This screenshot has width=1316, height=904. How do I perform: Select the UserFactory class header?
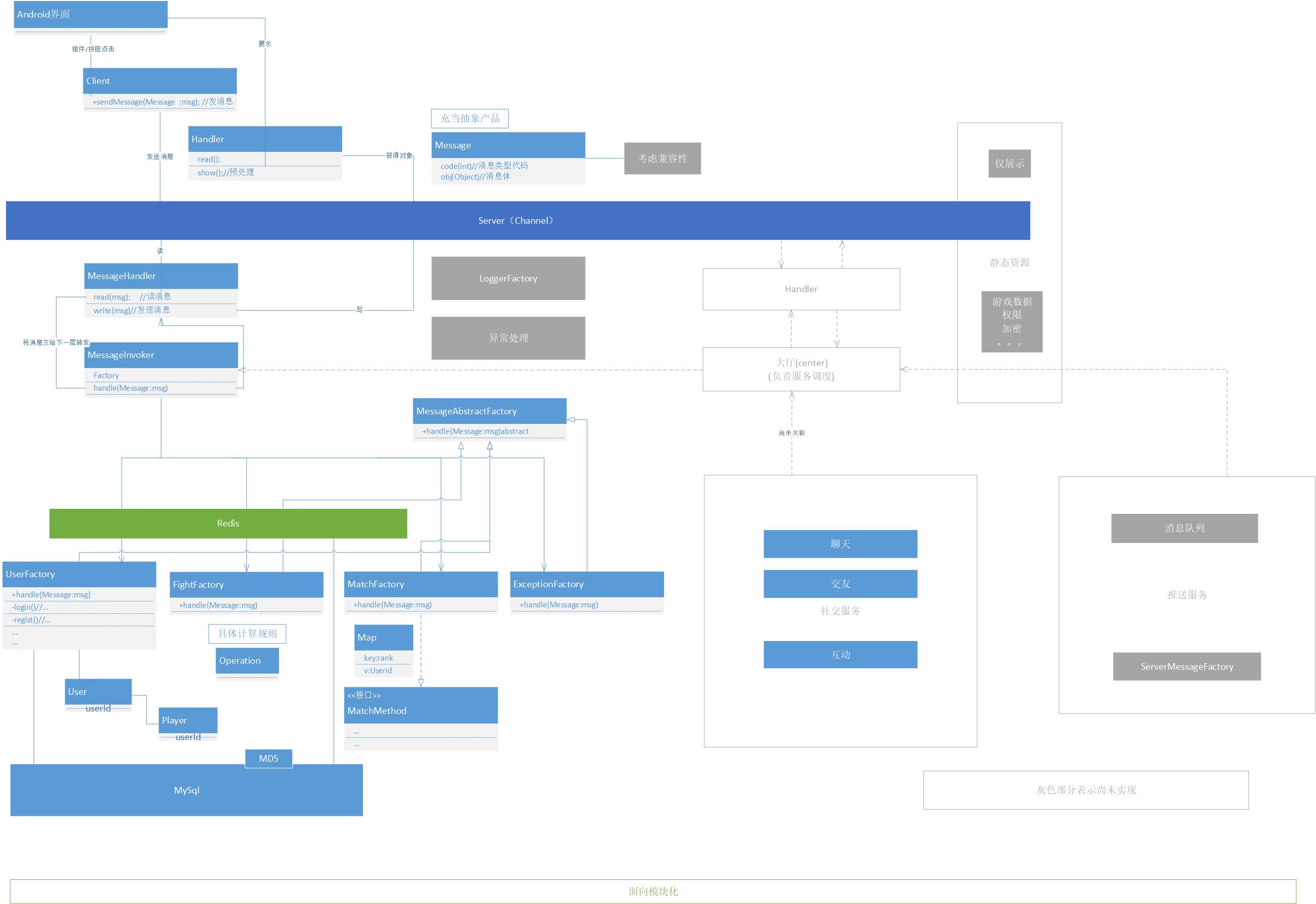(79, 574)
